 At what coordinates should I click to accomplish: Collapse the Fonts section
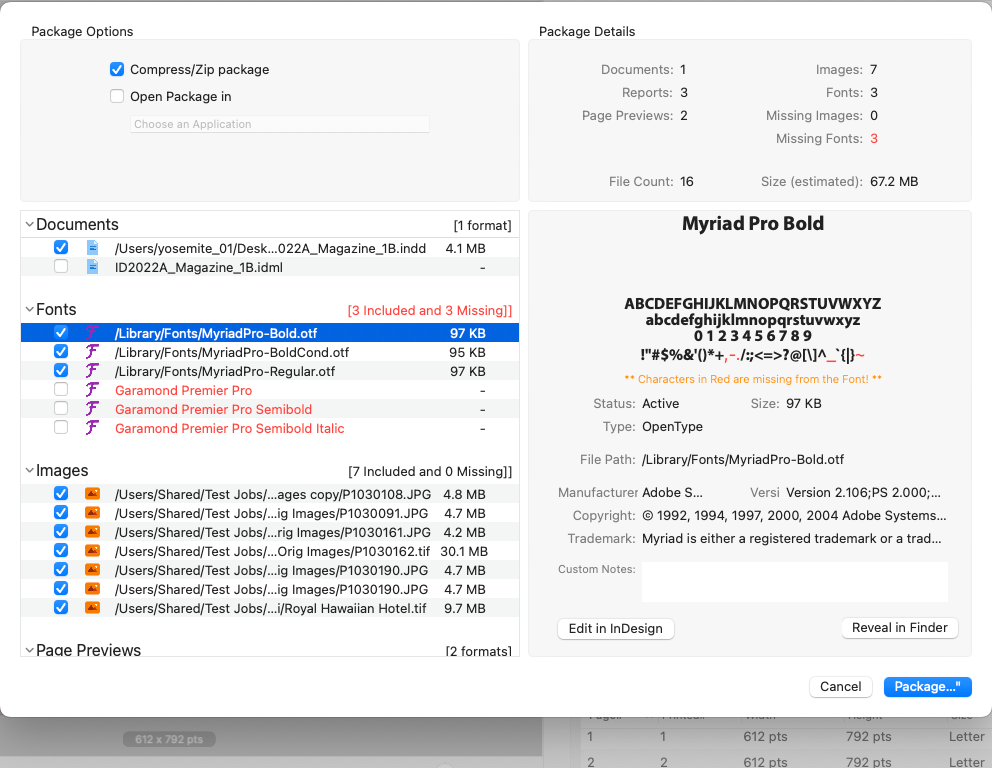pyautogui.click(x=29, y=309)
